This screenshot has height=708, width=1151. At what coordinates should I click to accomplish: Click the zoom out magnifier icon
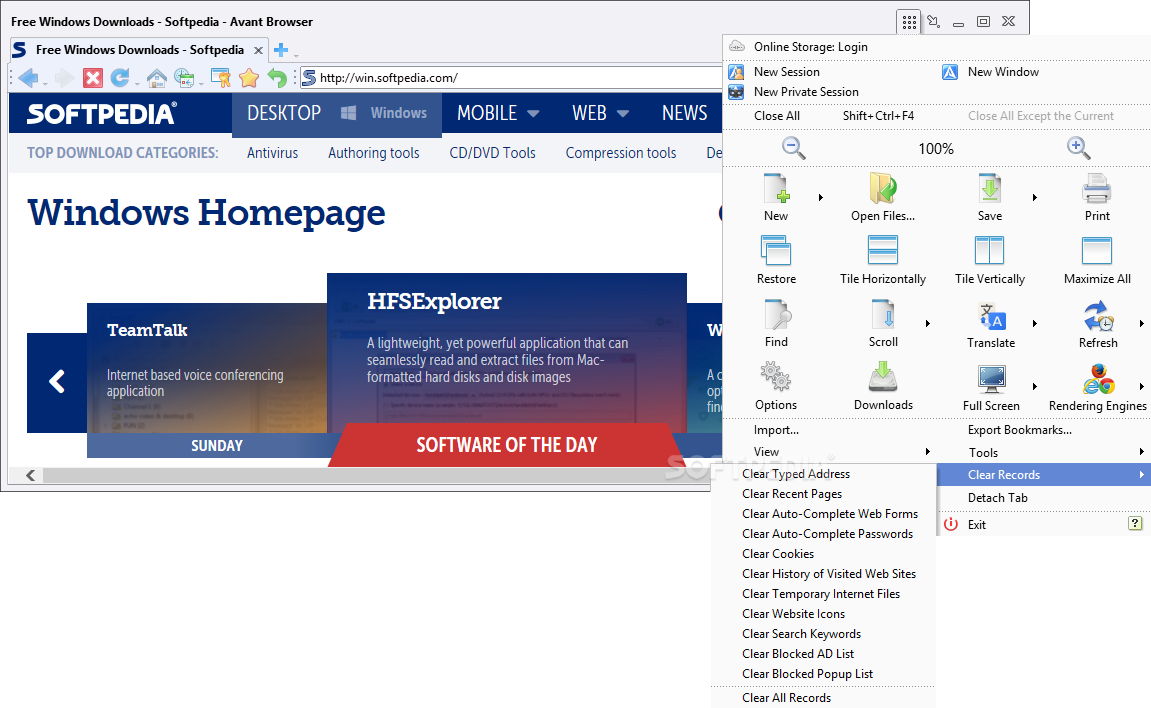point(793,148)
